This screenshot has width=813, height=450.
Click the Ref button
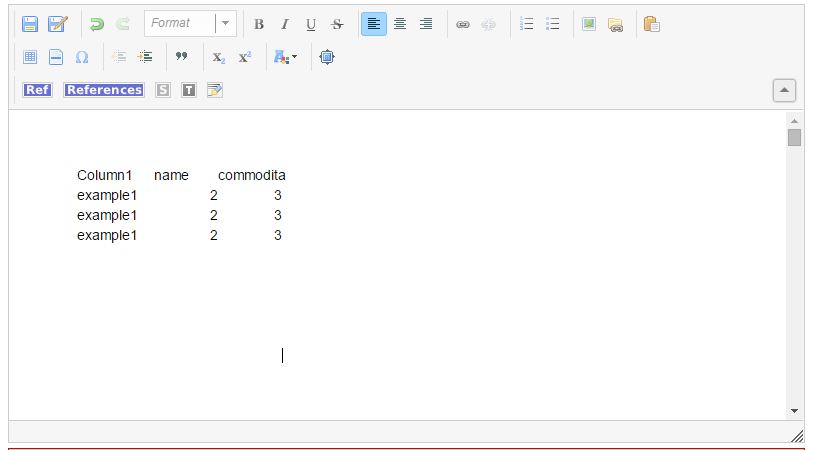(x=37, y=90)
